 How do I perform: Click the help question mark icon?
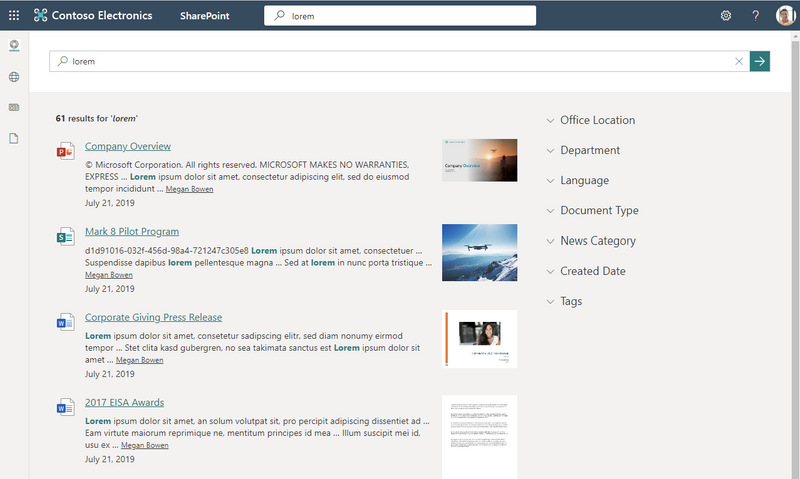tap(756, 16)
